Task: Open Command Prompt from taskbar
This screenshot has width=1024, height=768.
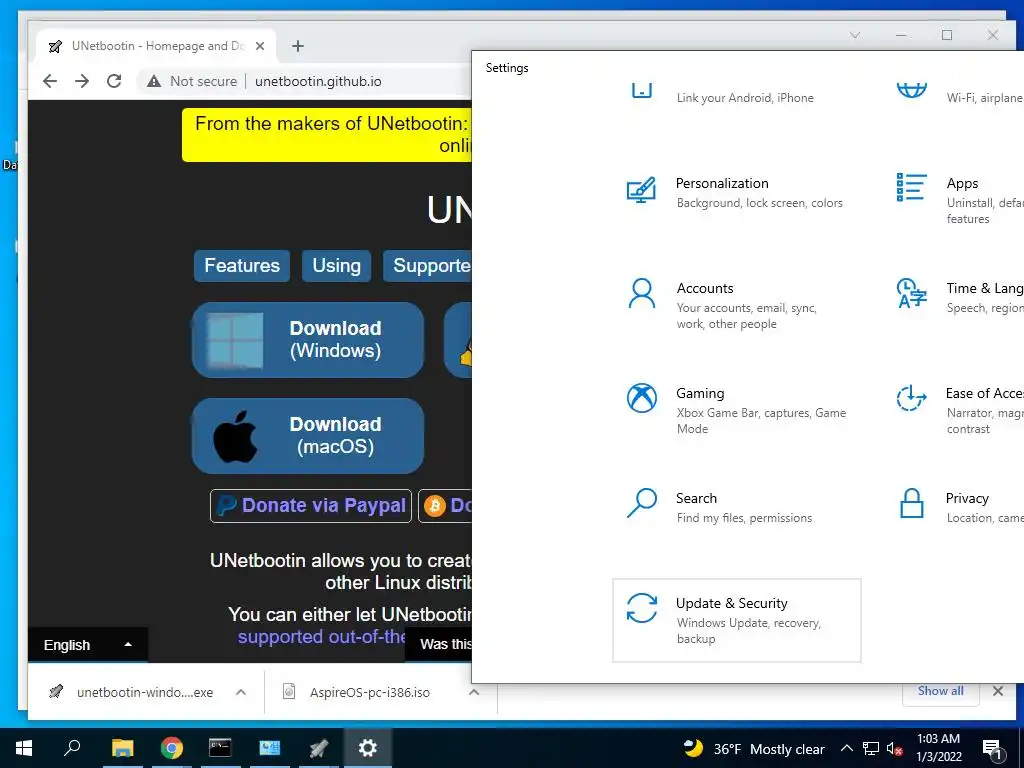Action: coord(220,748)
